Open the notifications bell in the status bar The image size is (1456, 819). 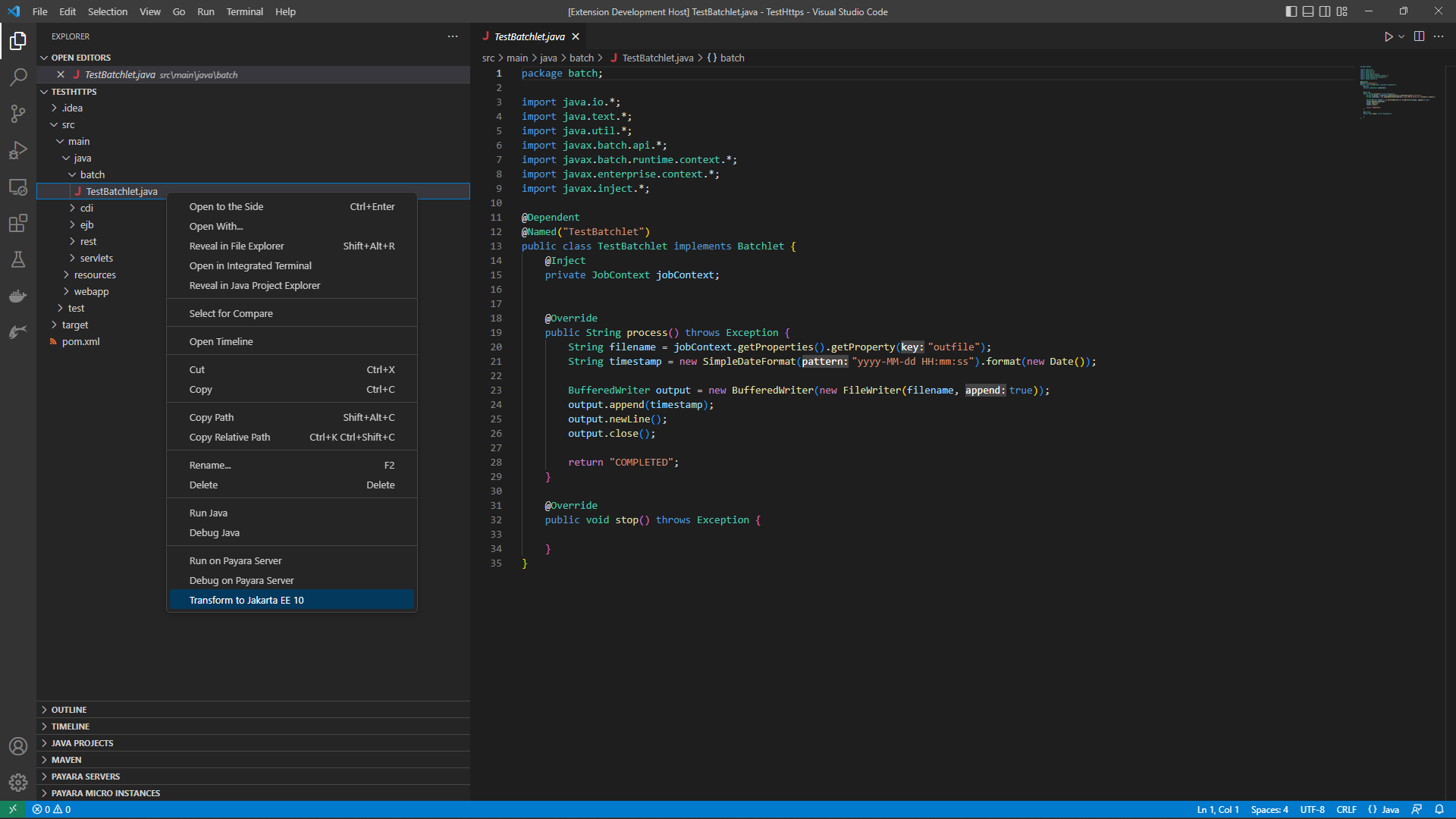[x=1440, y=809]
